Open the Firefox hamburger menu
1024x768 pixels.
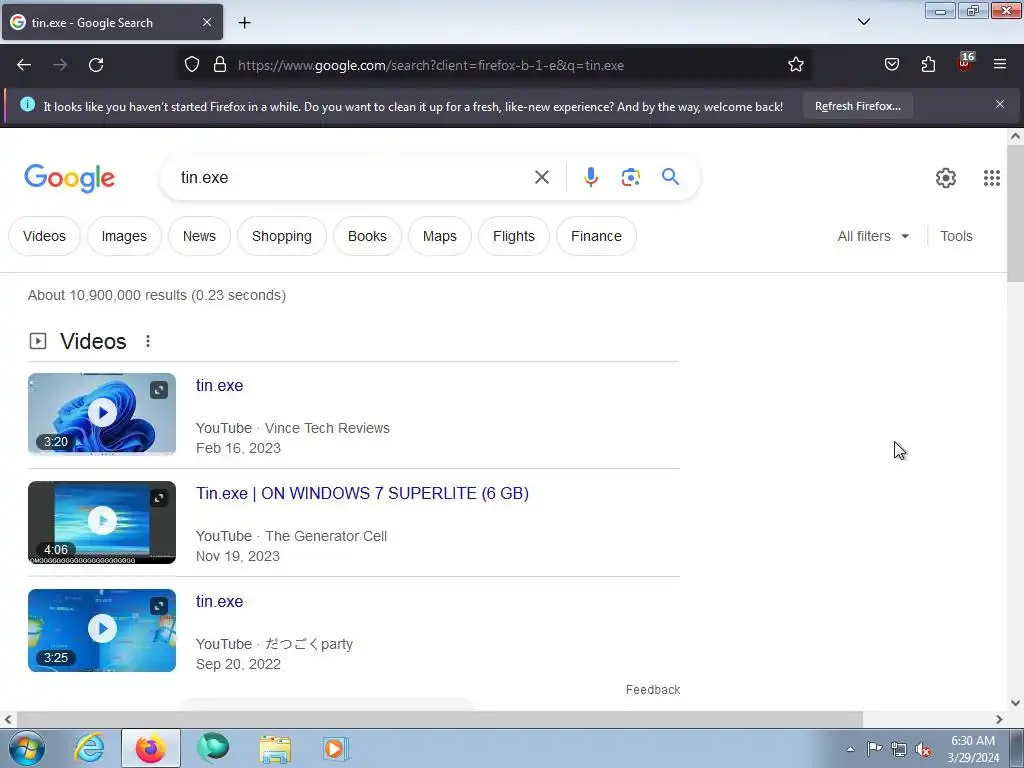point(1000,65)
